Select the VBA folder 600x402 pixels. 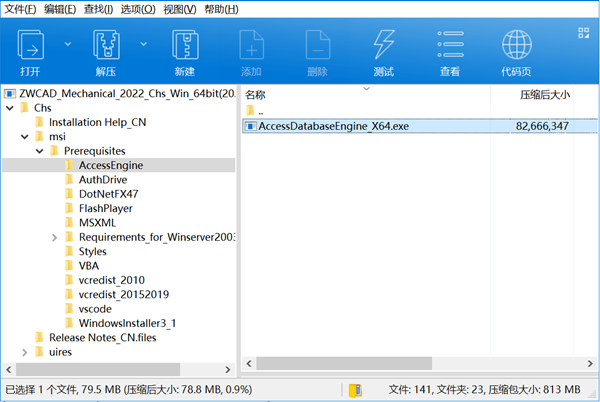[x=82, y=266]
